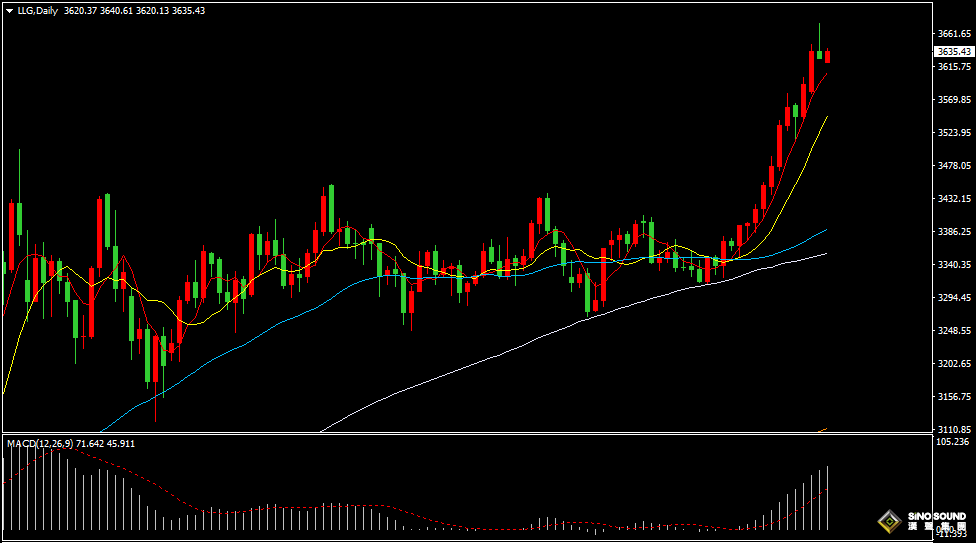Screen dimensions: 976x543
Task: Select the price axis label 3110.85
Action: 954,430
